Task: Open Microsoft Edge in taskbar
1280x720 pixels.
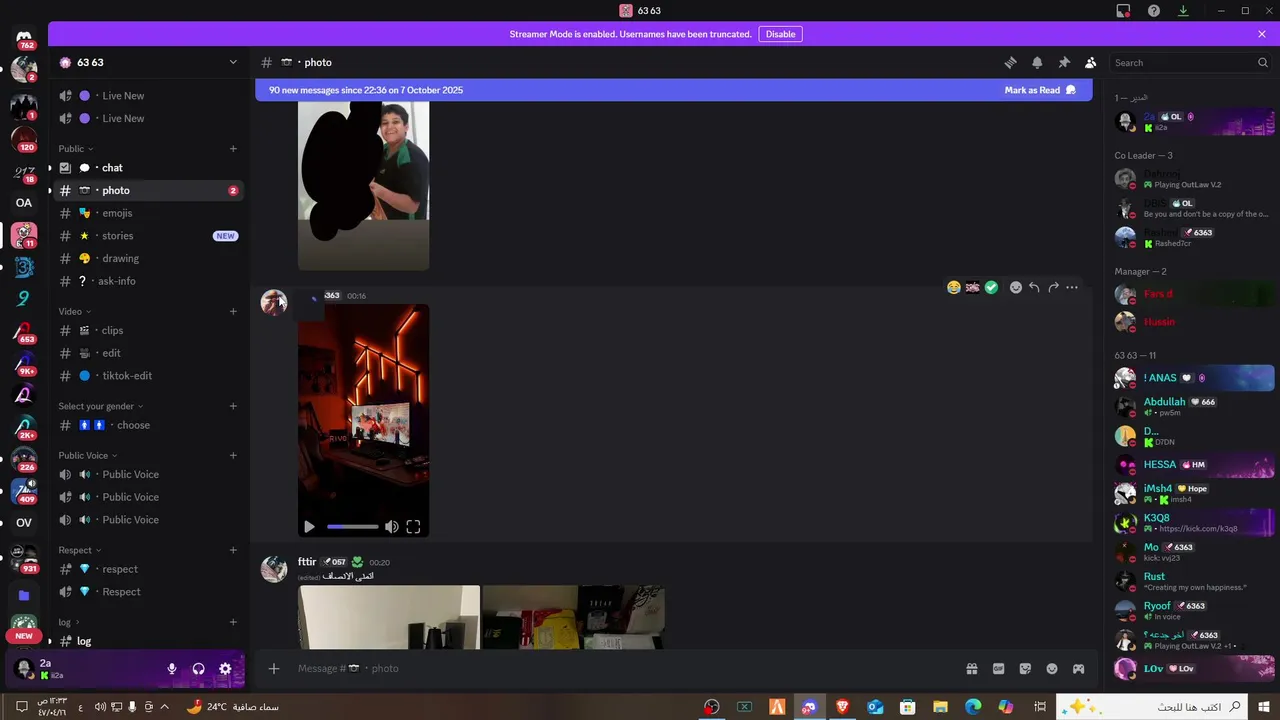Action: 973,707
